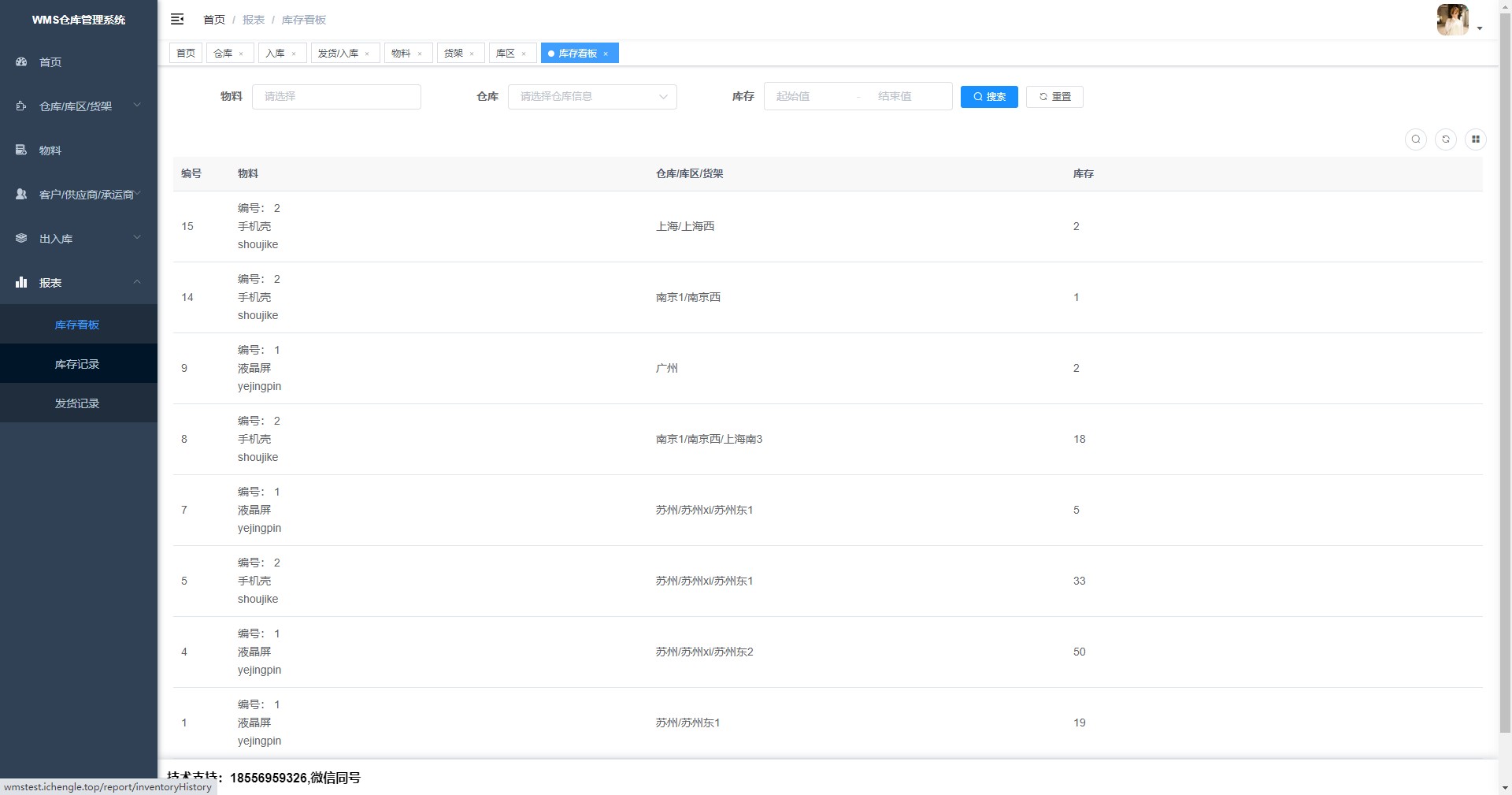Click the dropdown caret beside avatar

point(1480,28)
